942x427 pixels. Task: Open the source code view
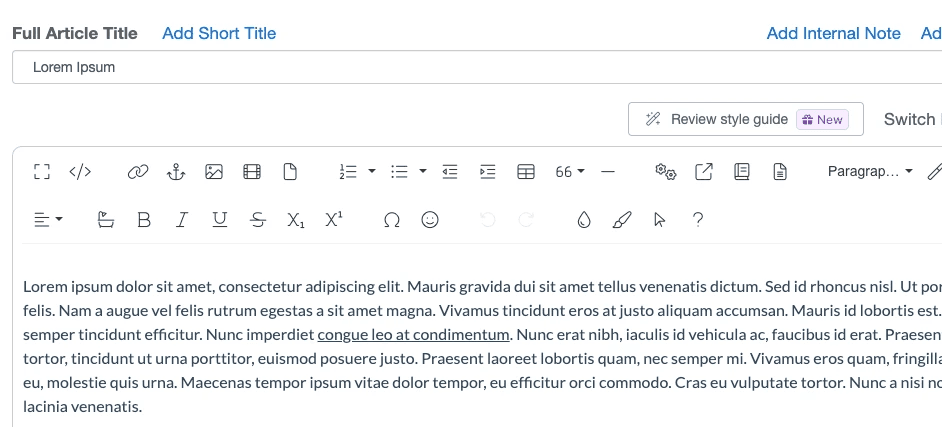80,172
